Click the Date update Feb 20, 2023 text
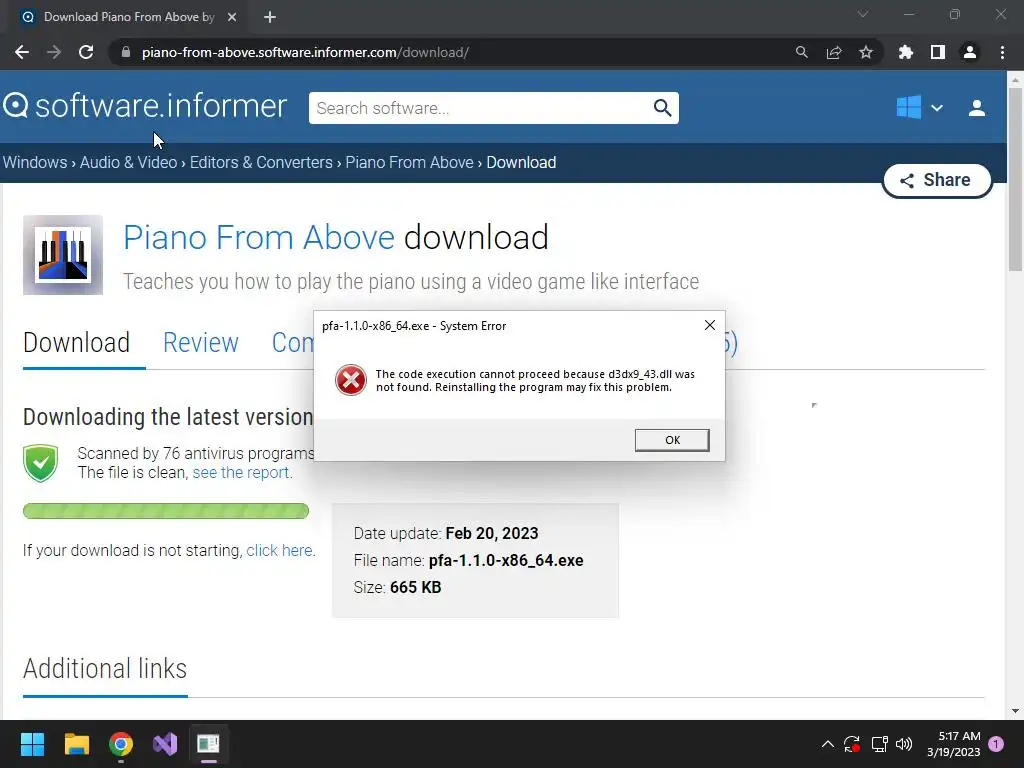The height and width of the screenshot is (768, 1024). [x=446, y=533]
